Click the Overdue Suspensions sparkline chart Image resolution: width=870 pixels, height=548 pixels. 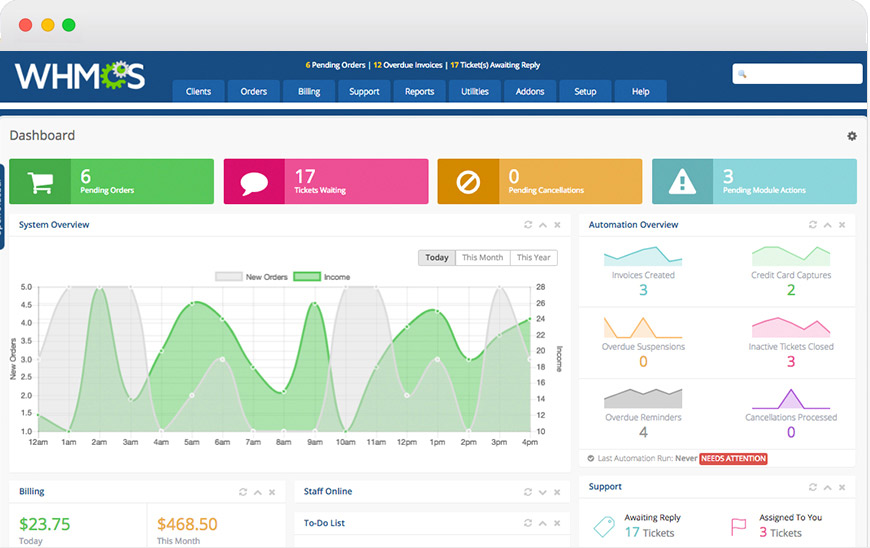(643, 327)
